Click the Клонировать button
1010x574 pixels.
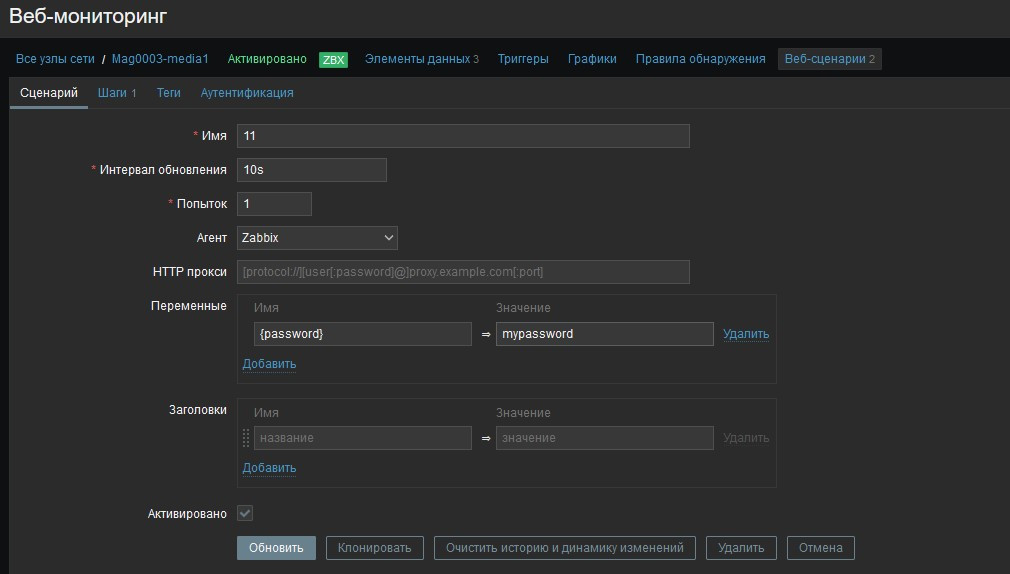[374, 548]
